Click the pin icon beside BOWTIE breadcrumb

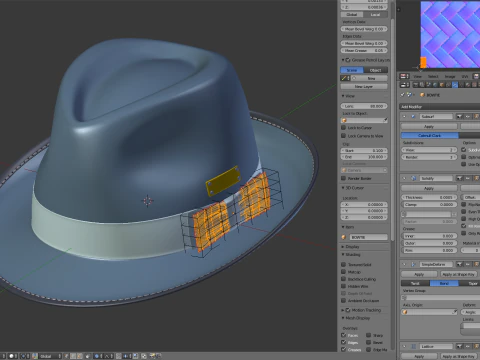(x=402, y=95)
